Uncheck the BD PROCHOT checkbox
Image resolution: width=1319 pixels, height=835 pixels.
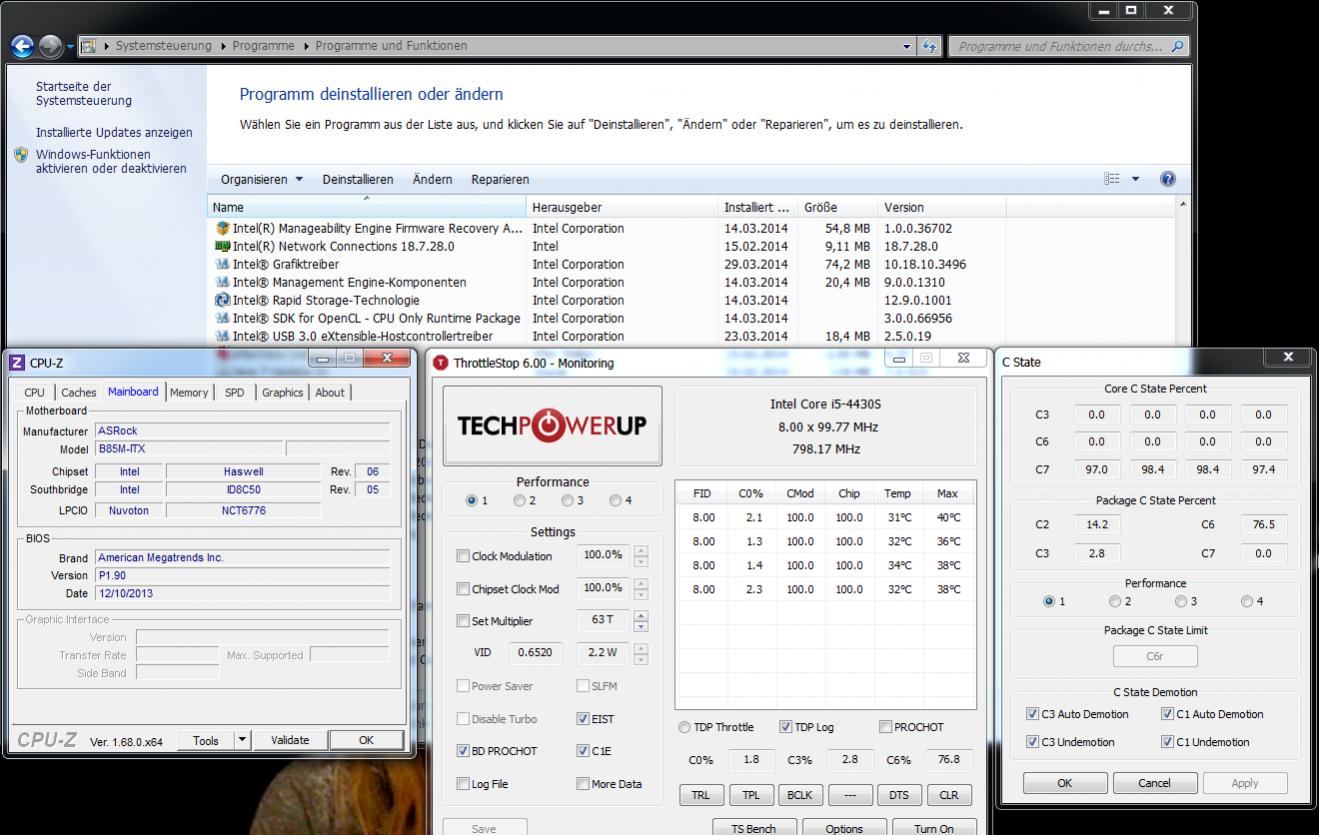(x=463, y=751)
